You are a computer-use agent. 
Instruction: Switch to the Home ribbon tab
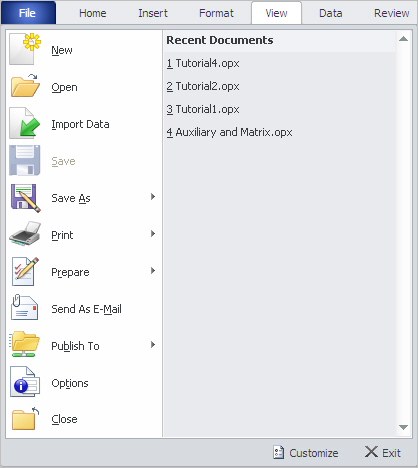[93, 13]
